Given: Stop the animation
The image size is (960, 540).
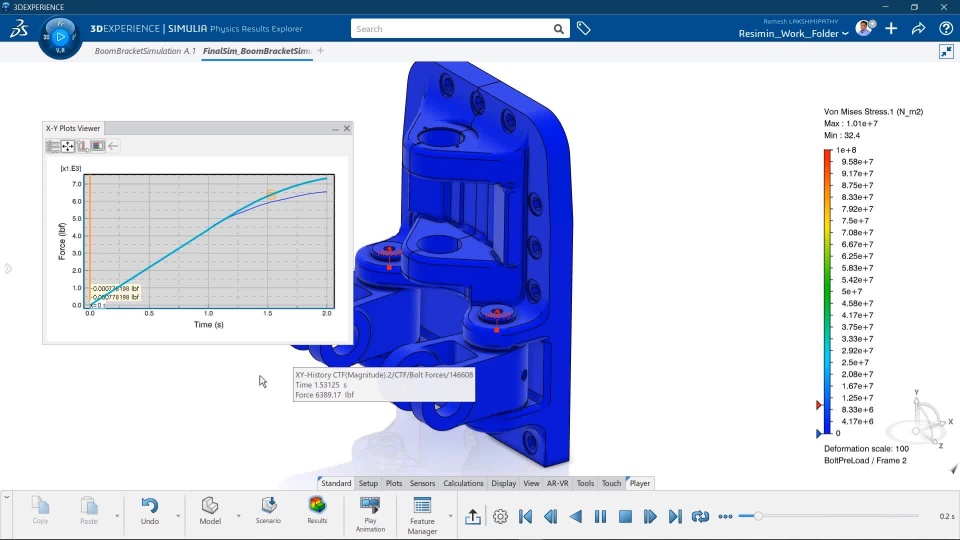Looking at the screenshot, I should coord(625,517).
